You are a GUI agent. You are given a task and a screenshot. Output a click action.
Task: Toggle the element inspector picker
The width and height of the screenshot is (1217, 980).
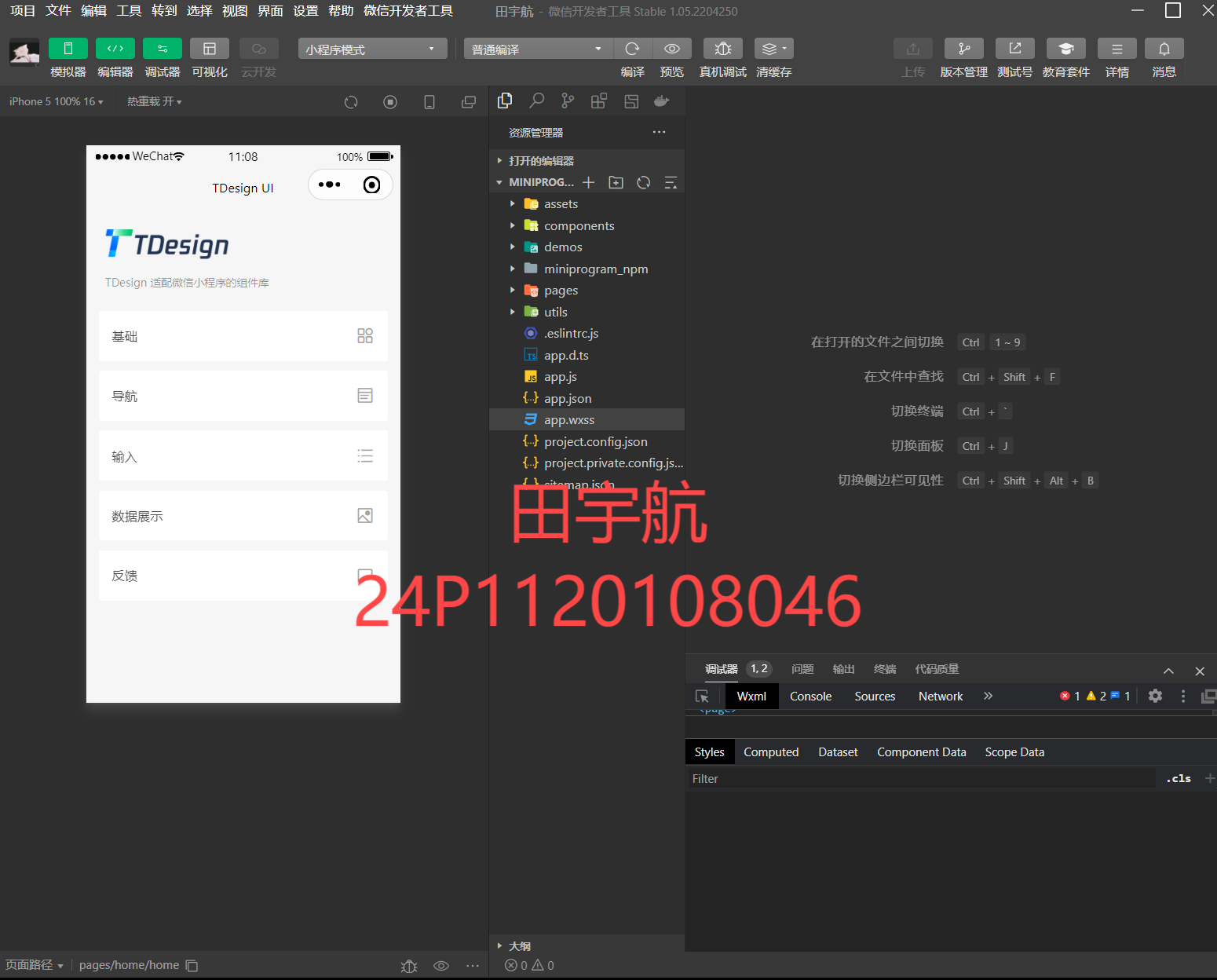703,696
